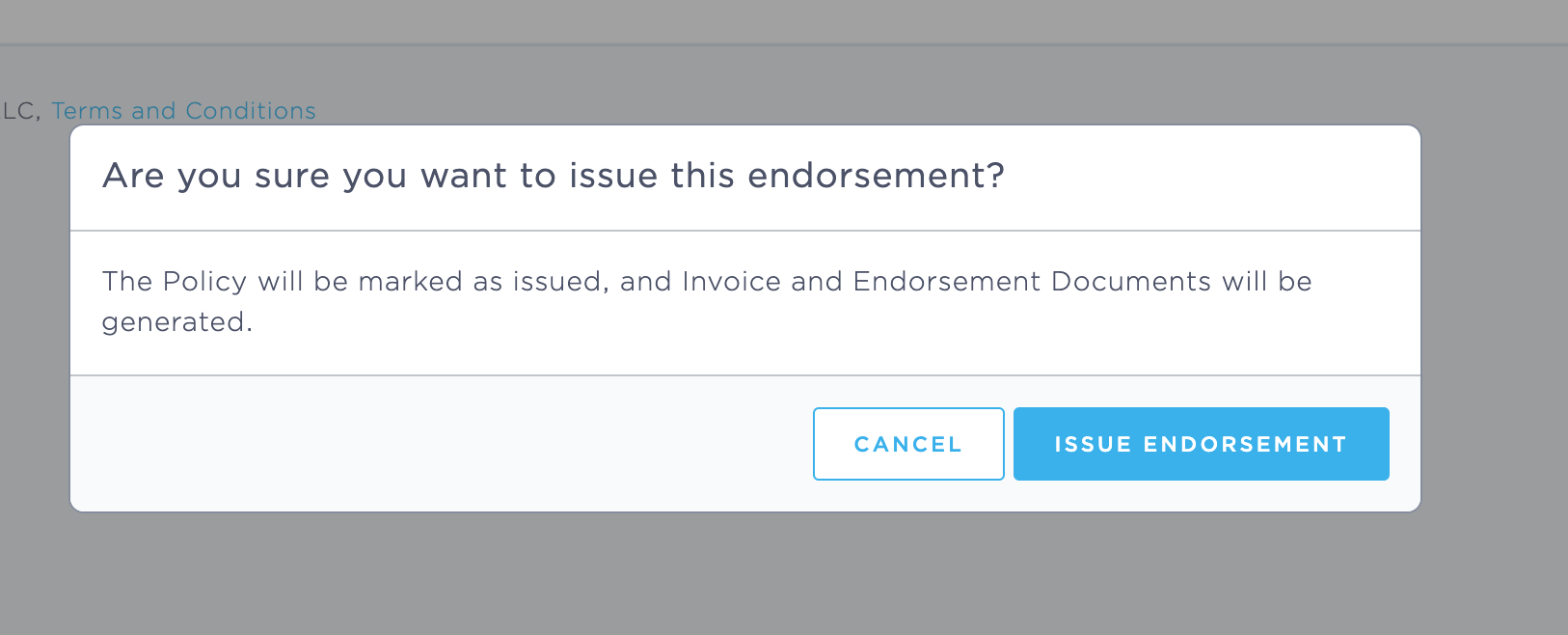Click the dimmed header bar above the dialog

(x=771, y=21)
